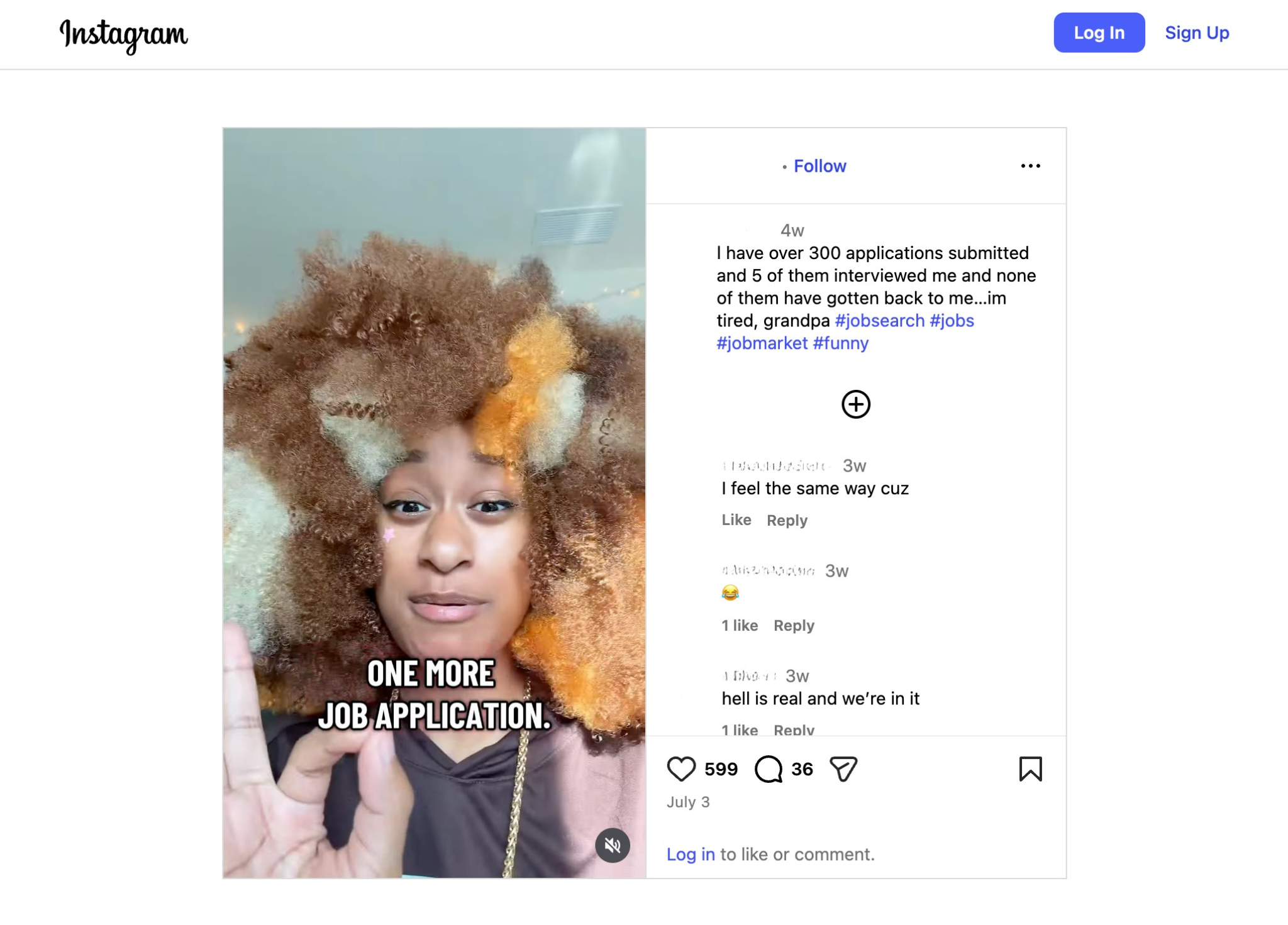Image resolution: width=1288 pixels, height=925 pixels.
Task: Open the #jobmarket hashtag
Action: [x=762, y=343]
